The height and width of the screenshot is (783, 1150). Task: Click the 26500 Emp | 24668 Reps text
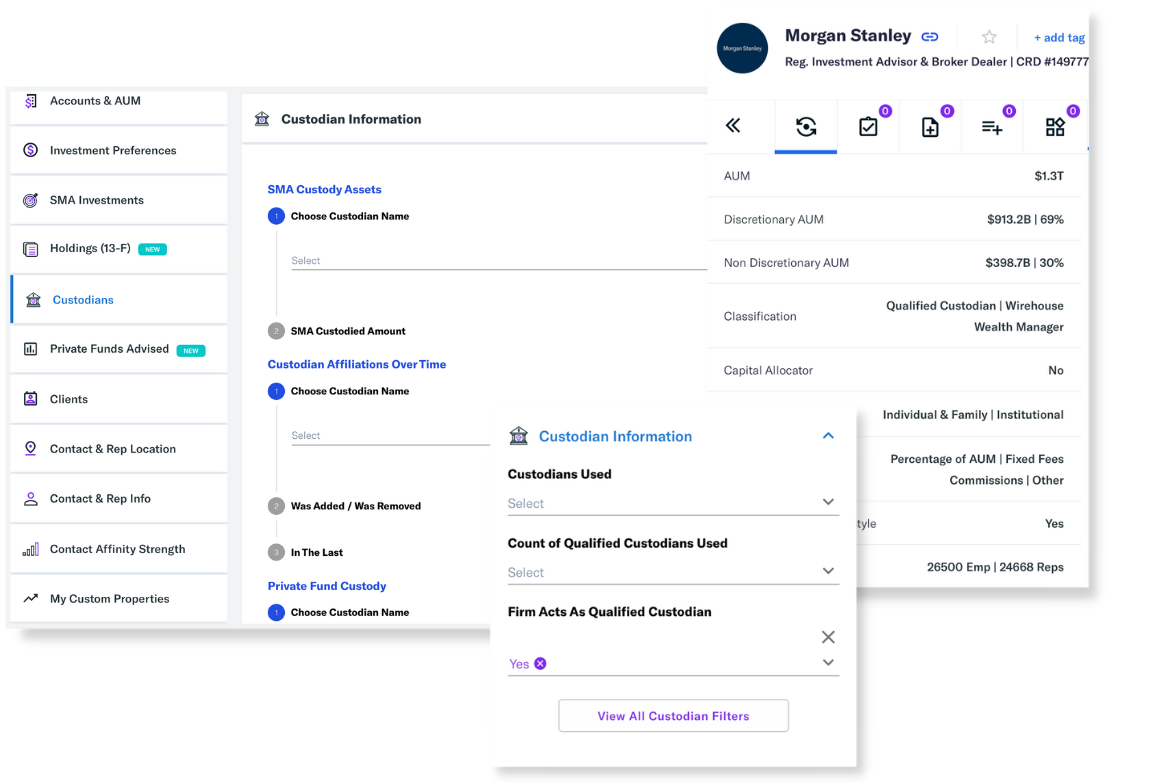[995, 567]
